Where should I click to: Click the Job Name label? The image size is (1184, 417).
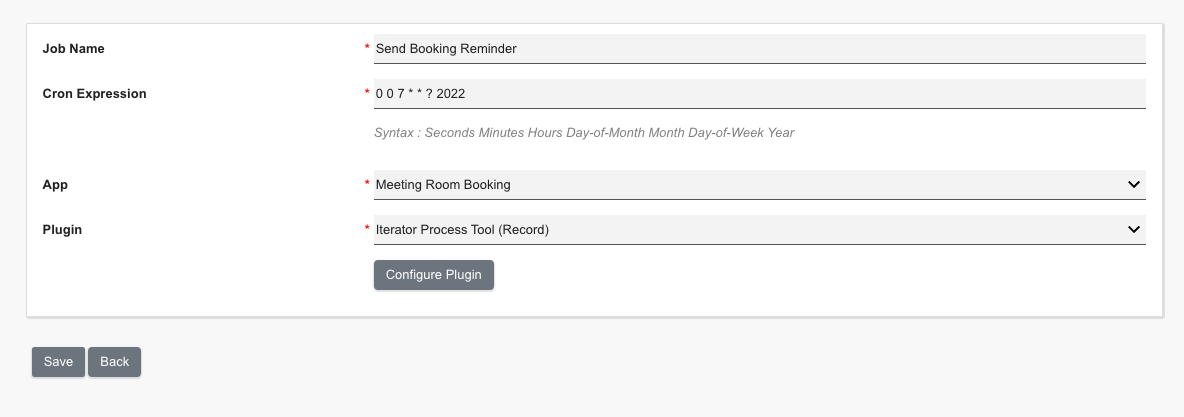74,49
